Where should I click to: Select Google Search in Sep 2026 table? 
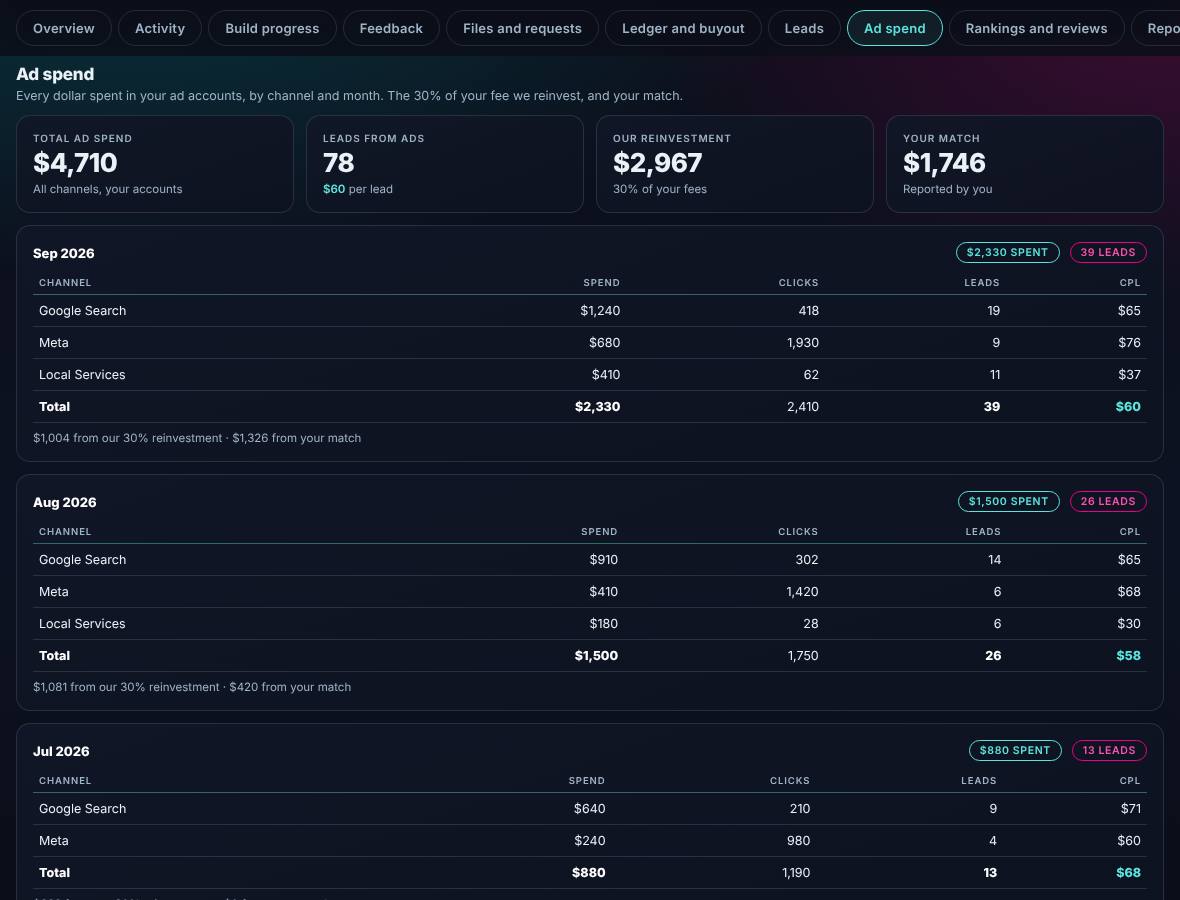pyautogui.click(x=590, y=311)
